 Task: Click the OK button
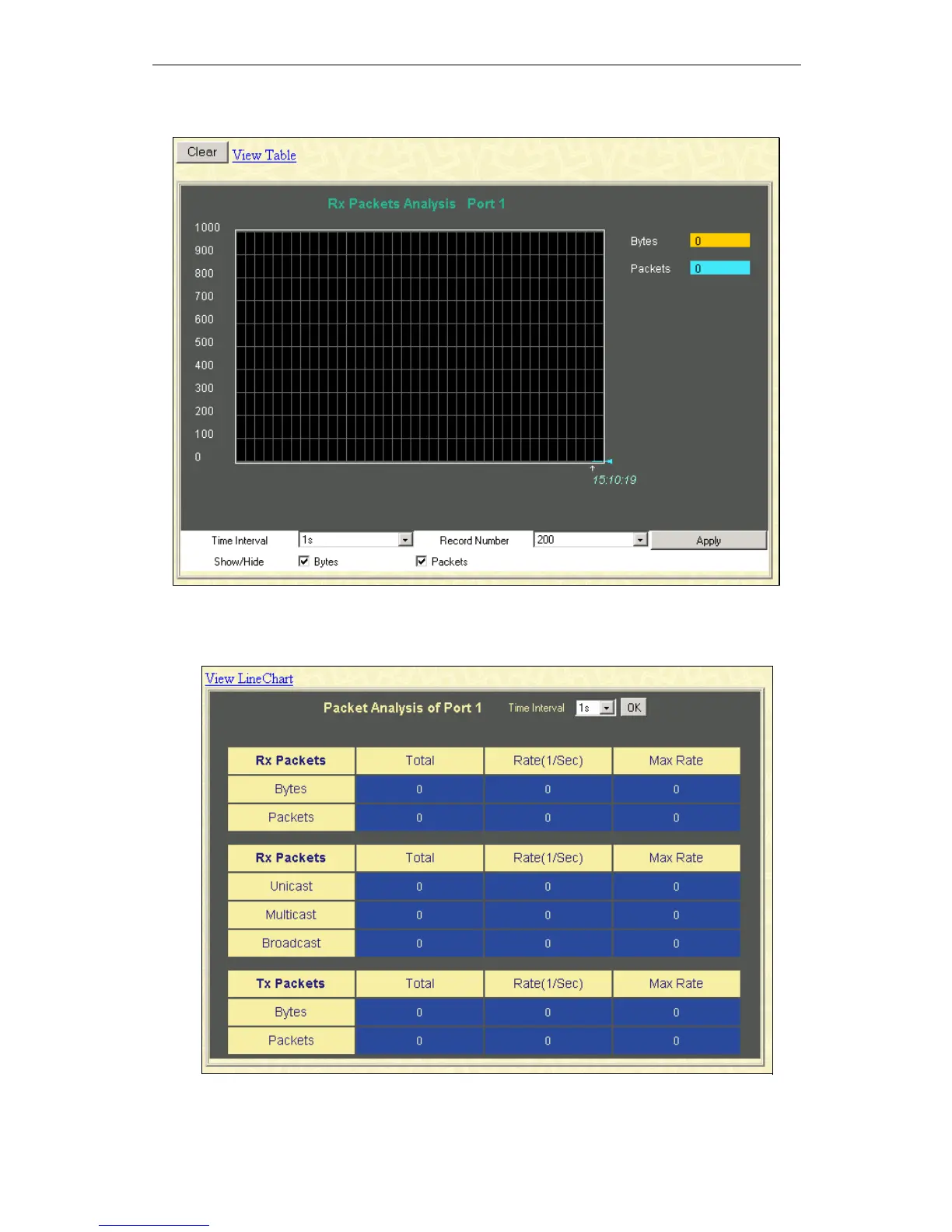tap(634, 707)
